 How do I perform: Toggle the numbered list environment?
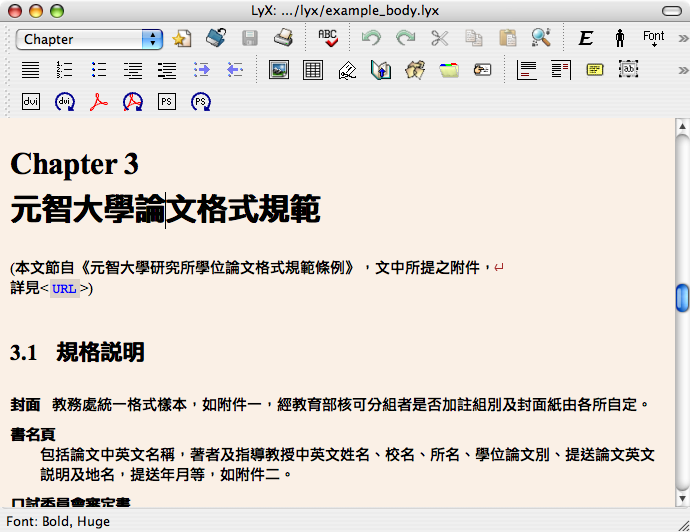click(65, 70)
